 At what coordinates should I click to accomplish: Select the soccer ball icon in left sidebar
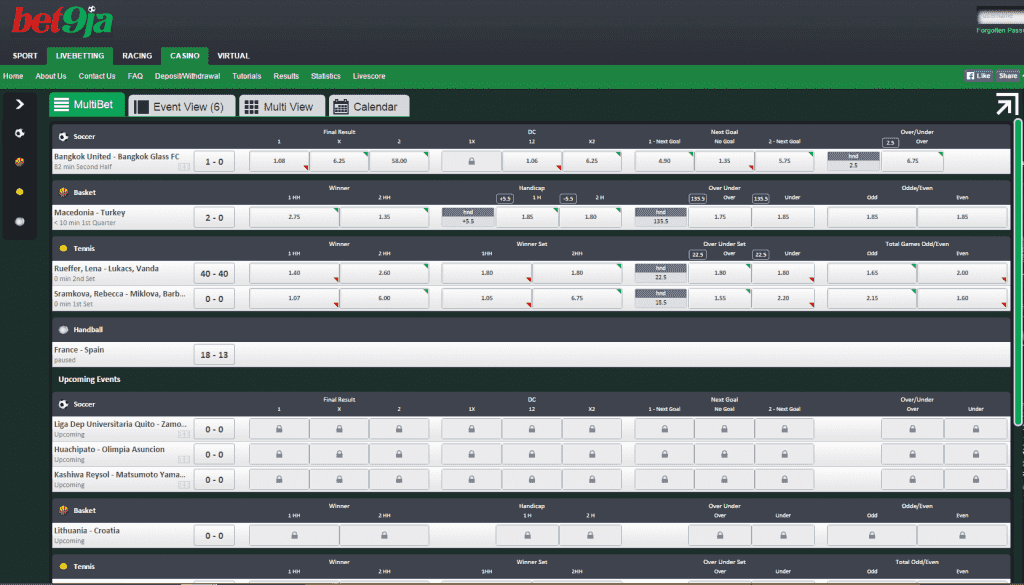[x=20, y=133]
